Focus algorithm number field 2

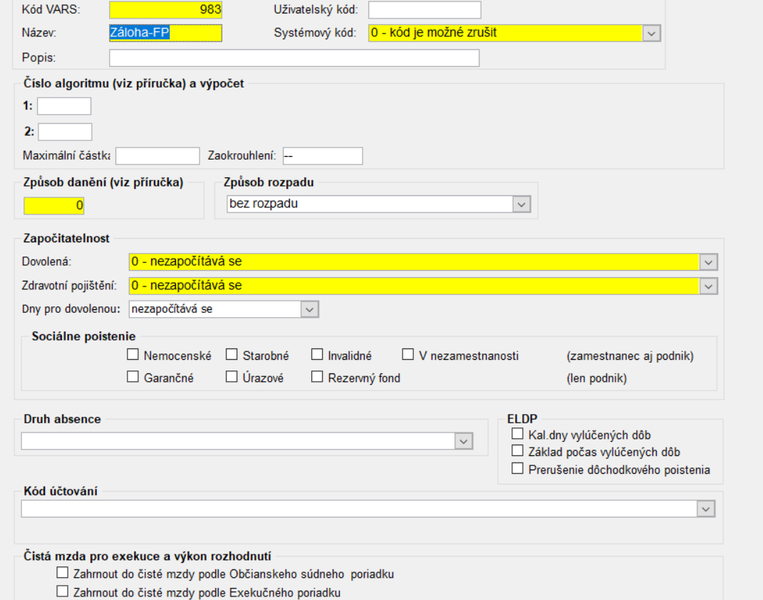[x=65, y=132]
